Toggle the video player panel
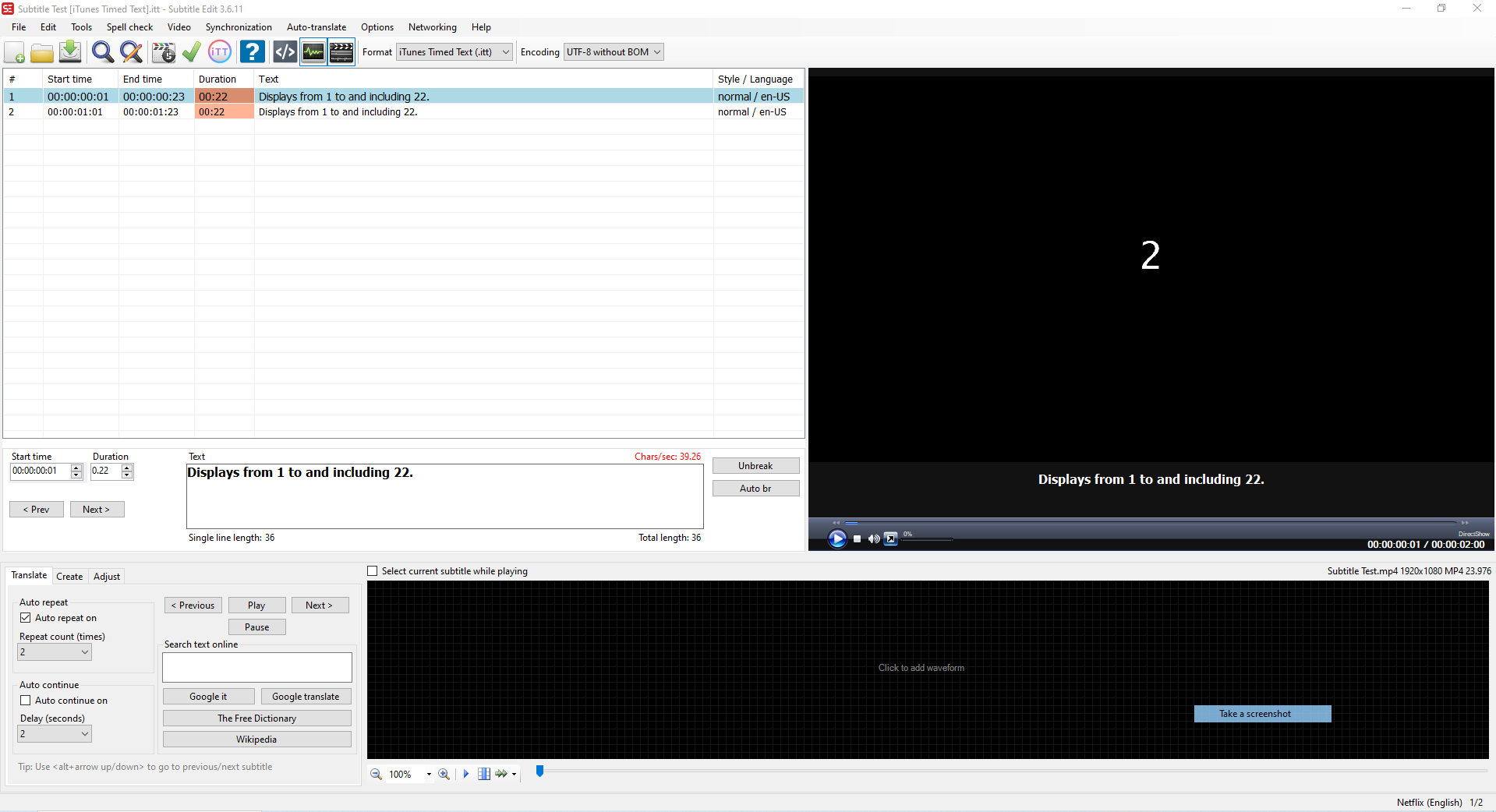 click(x=341, y=51)
